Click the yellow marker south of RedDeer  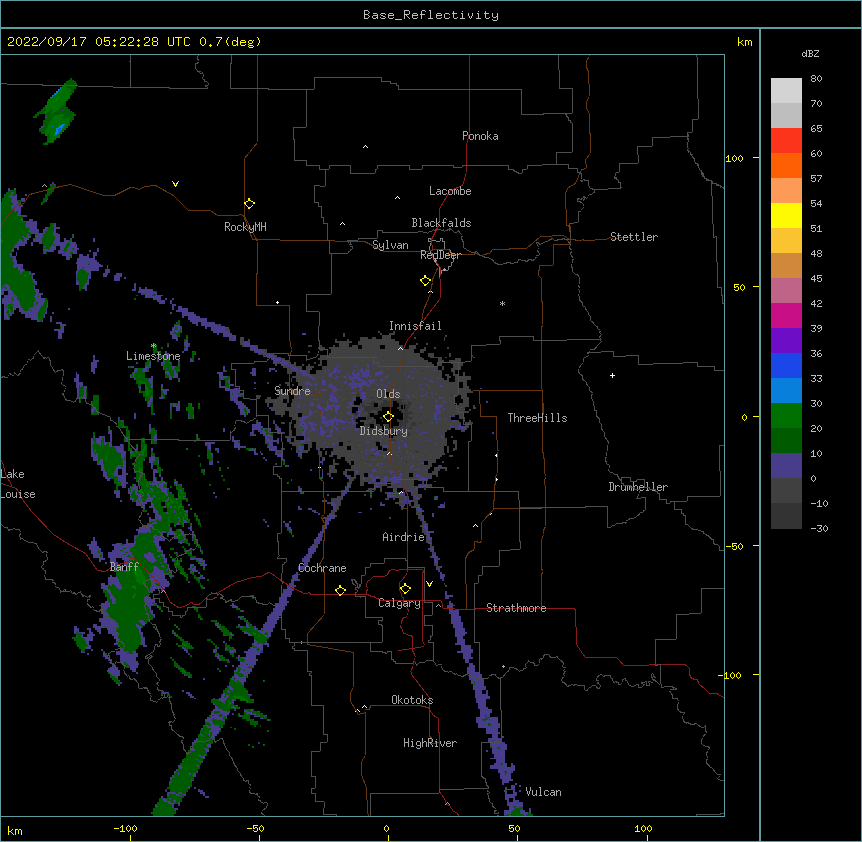pyautogui.click(x=425, y=281)
